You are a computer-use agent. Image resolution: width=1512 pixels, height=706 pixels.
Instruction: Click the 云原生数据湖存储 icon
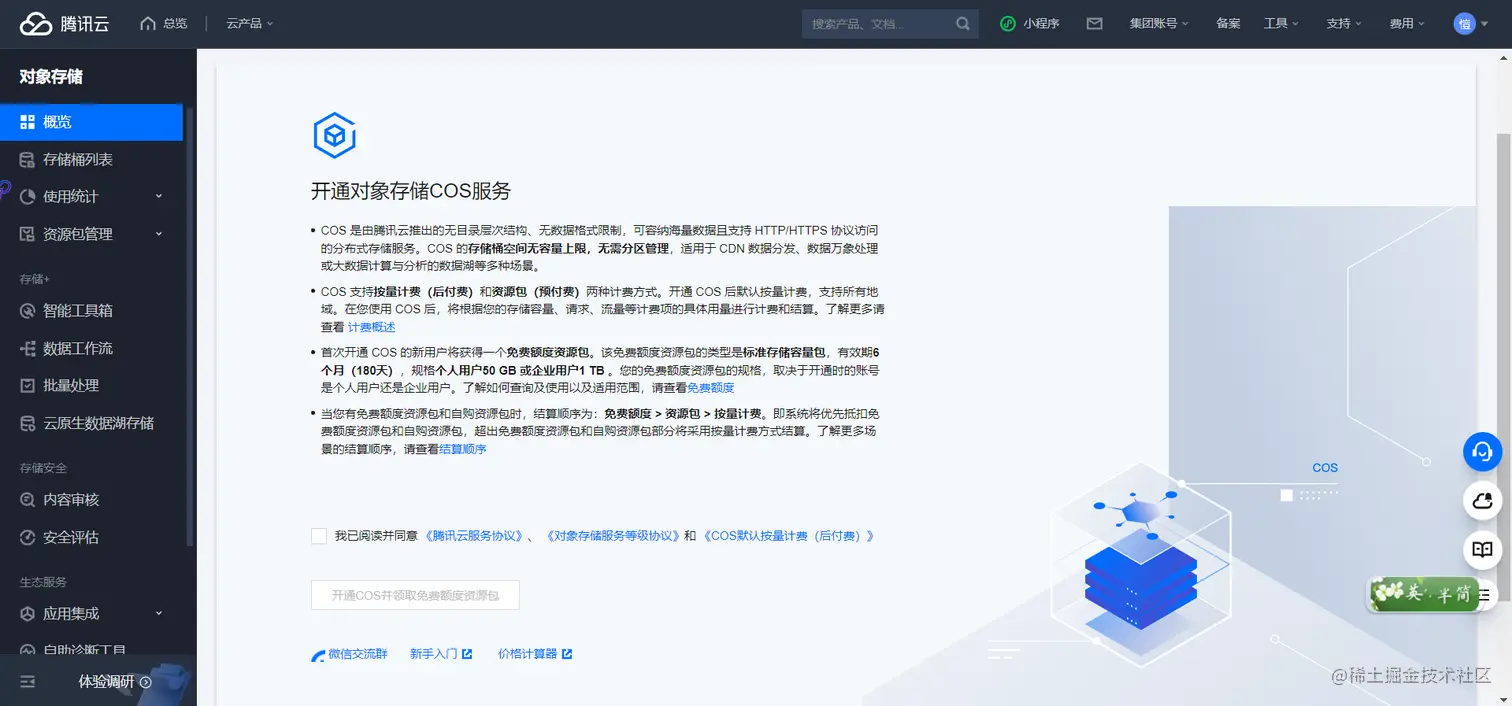pos(28,423)
